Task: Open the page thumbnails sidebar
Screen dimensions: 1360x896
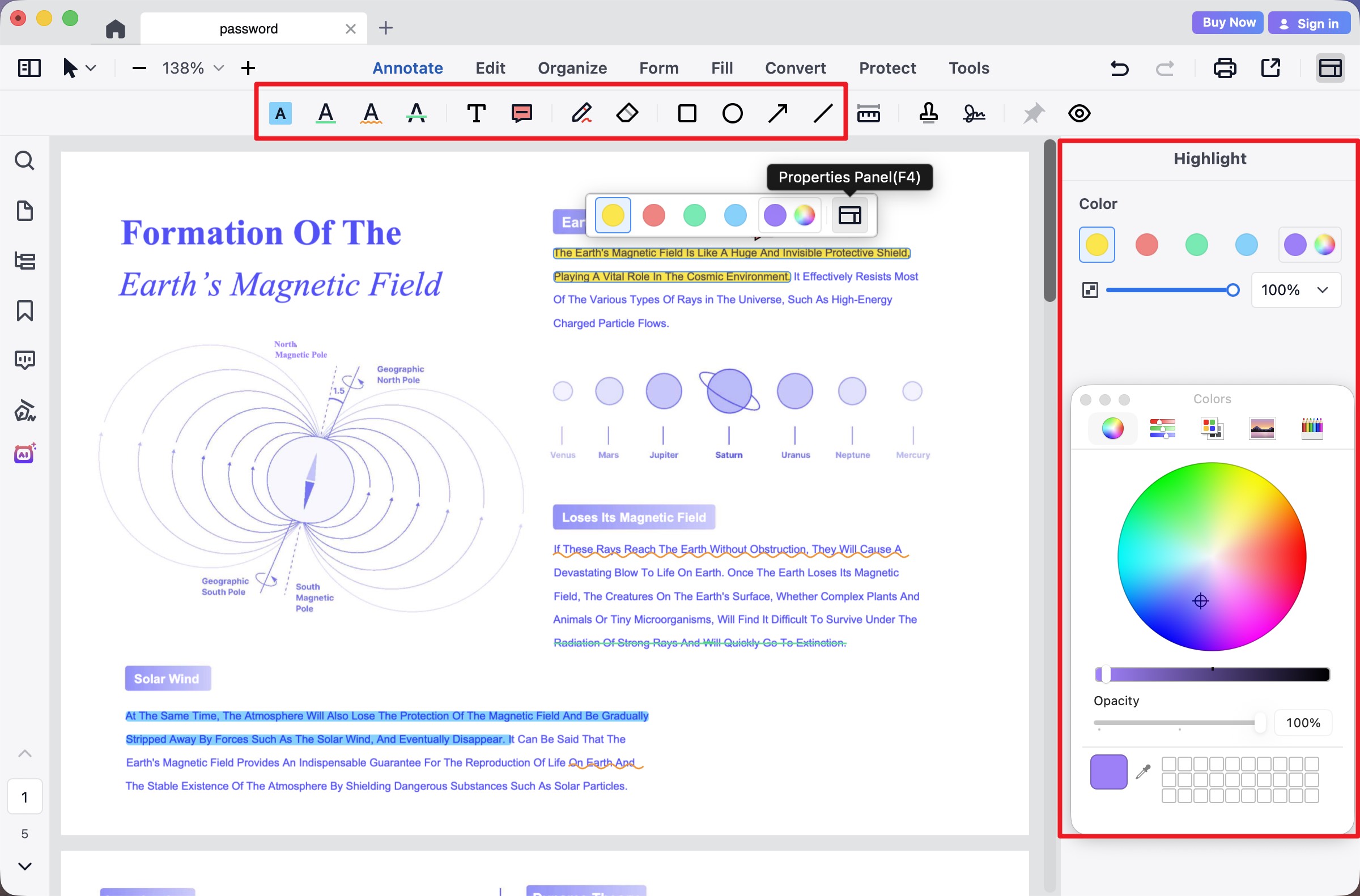Action: pos(24,211)
